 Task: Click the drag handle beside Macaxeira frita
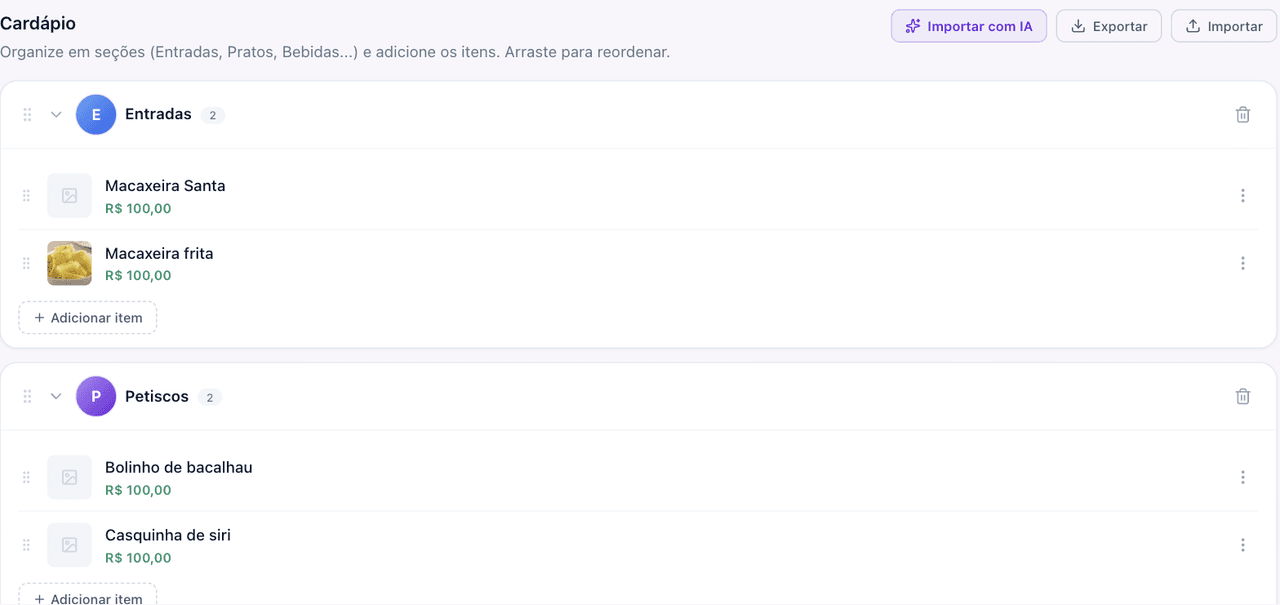(27, 263)
